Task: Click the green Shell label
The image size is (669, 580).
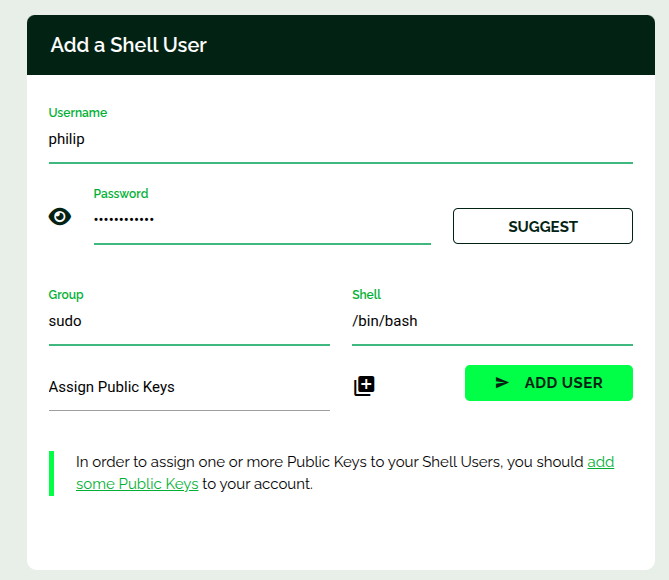Action: click(x=366, y=295)
